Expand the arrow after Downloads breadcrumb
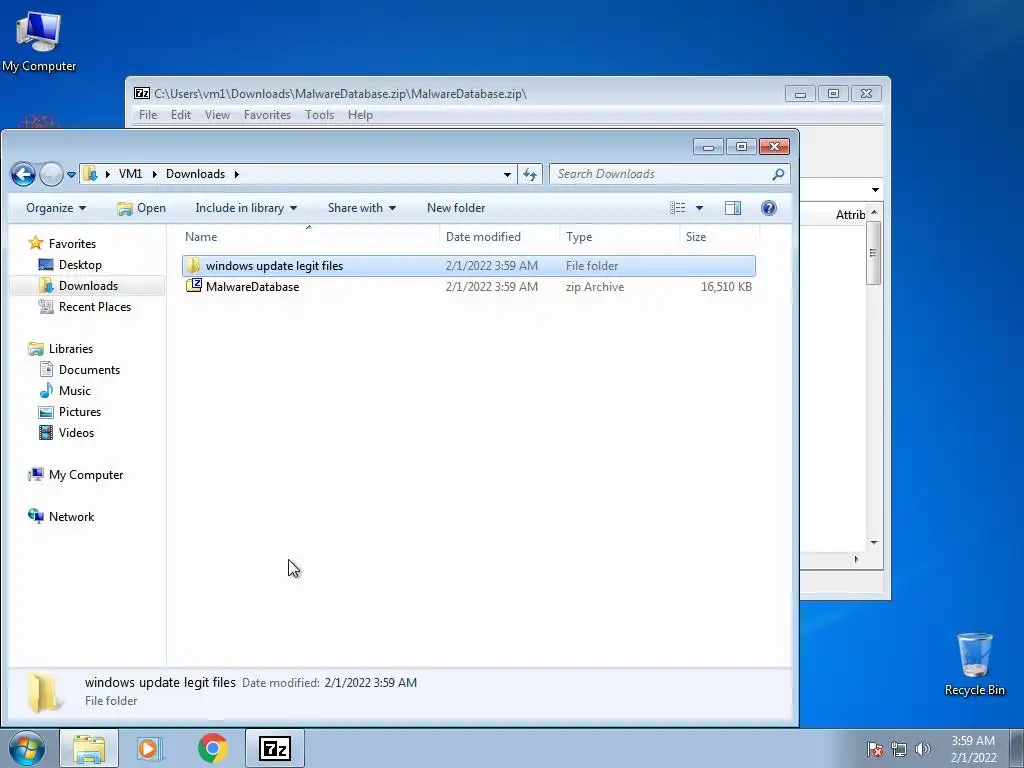This screenshot has height=768, width=1024. [236, 174]
